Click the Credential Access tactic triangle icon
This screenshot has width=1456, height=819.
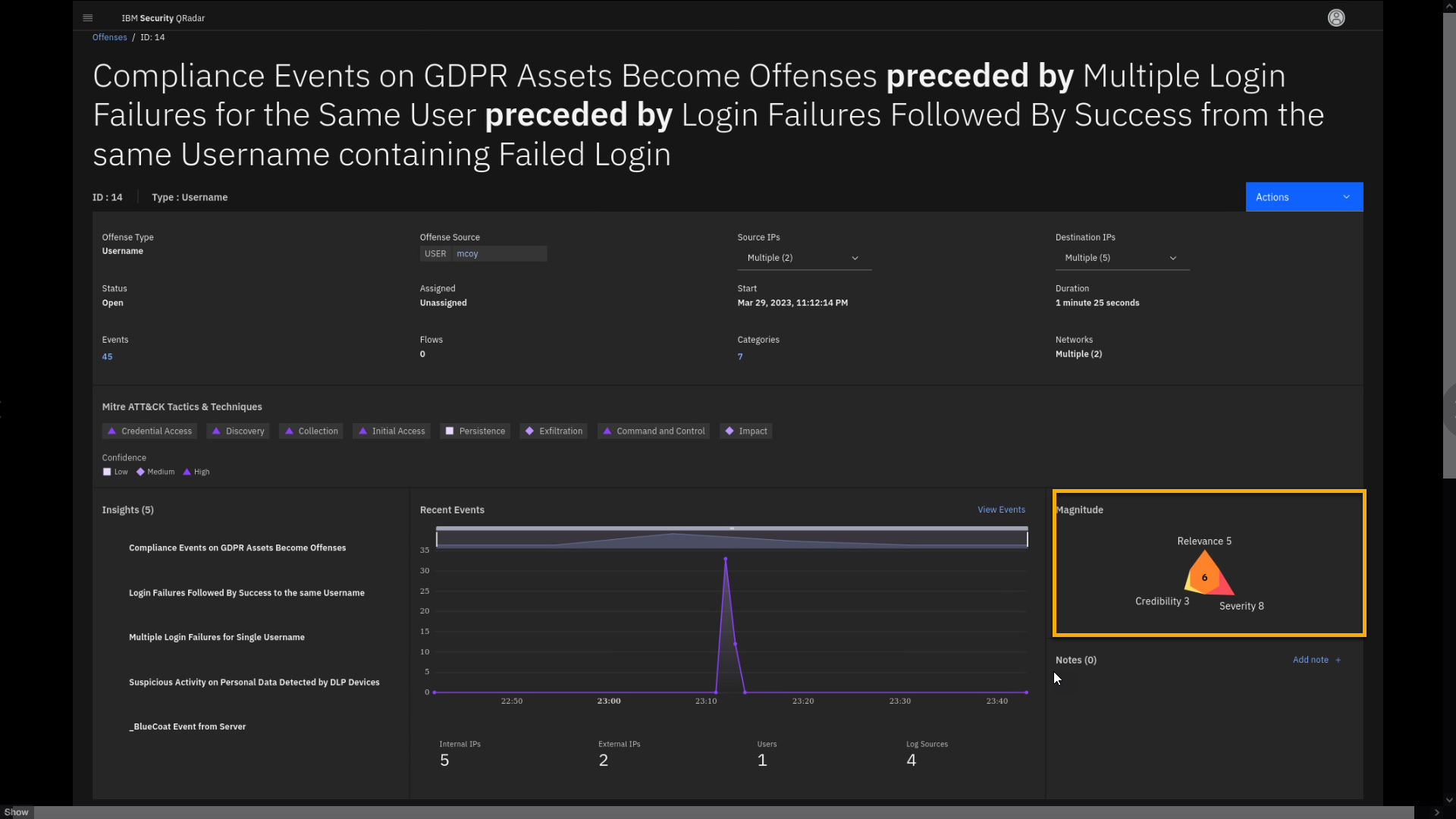(x=112, y=431)
